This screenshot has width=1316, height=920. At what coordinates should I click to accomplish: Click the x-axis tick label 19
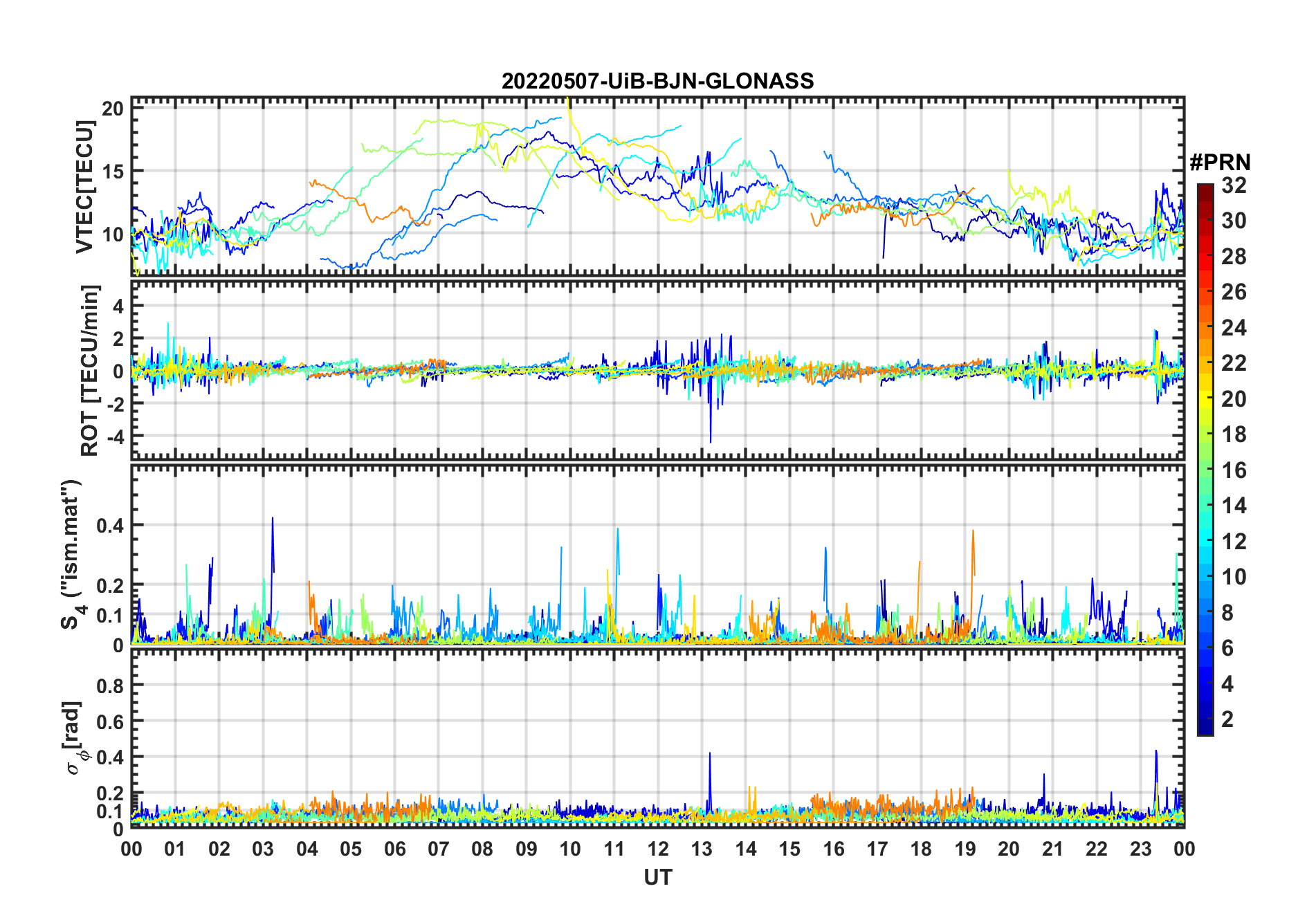(x=965, y=849)
